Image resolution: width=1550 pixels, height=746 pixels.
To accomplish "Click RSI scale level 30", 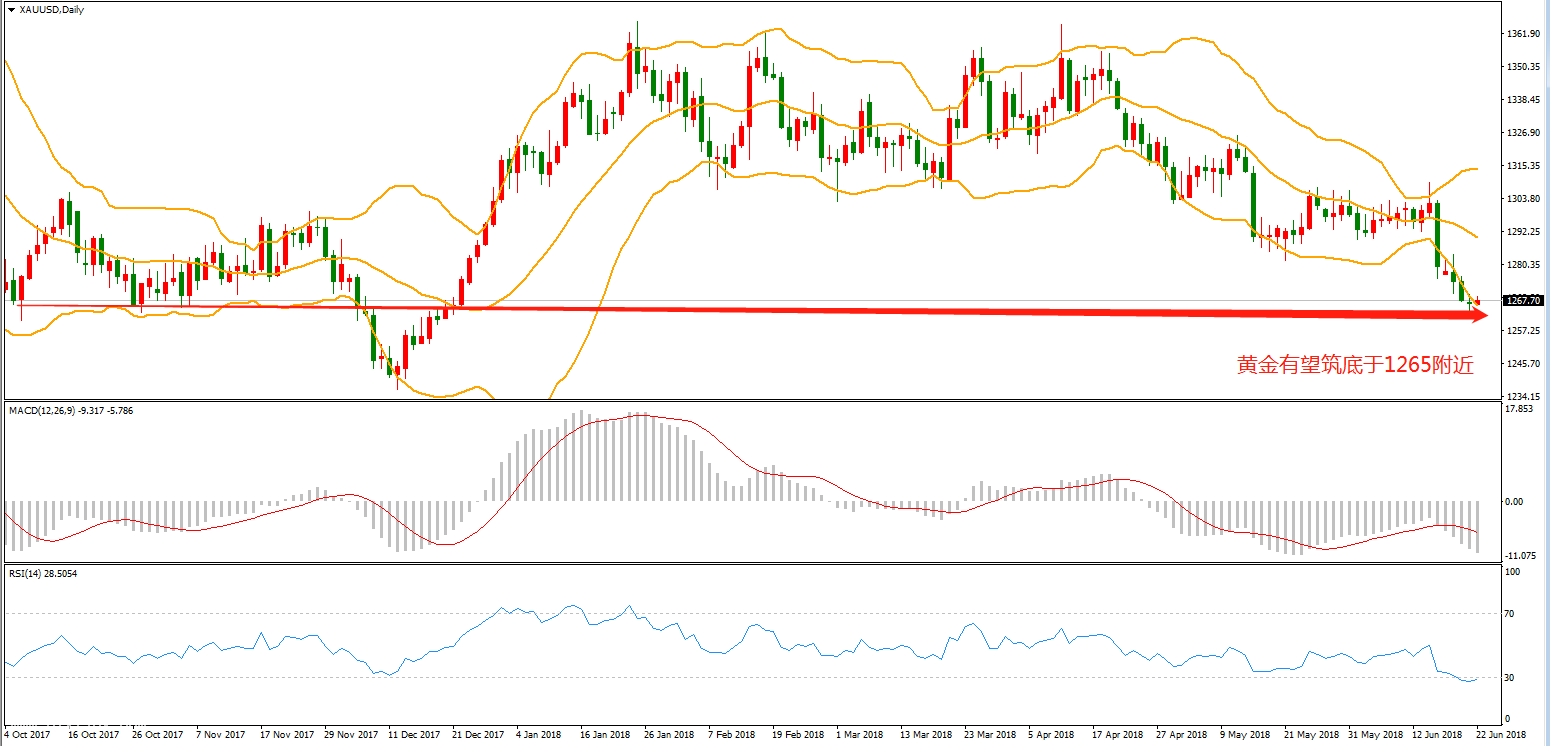I will (1511, 678).
